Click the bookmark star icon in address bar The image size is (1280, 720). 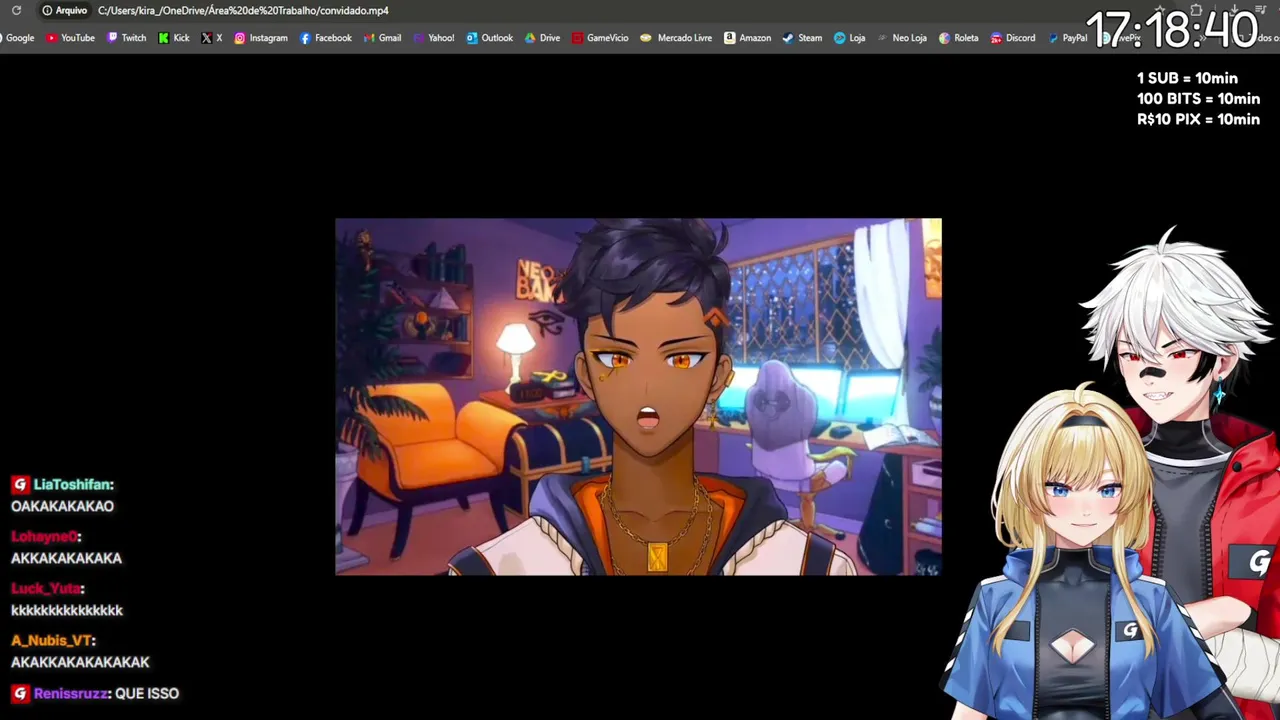1161,10
